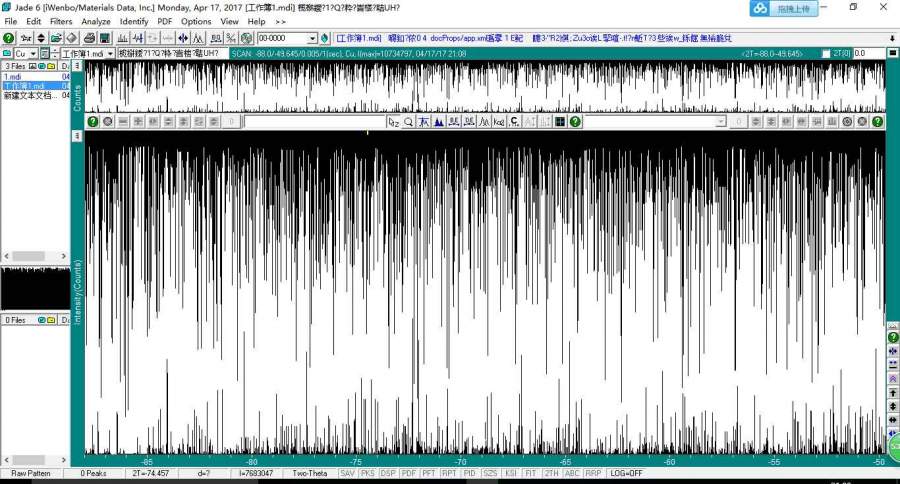Screen dimensions: 900x484
Task: Select the zoom magnifier tool in plot toolbar
Action: [408, 122]
